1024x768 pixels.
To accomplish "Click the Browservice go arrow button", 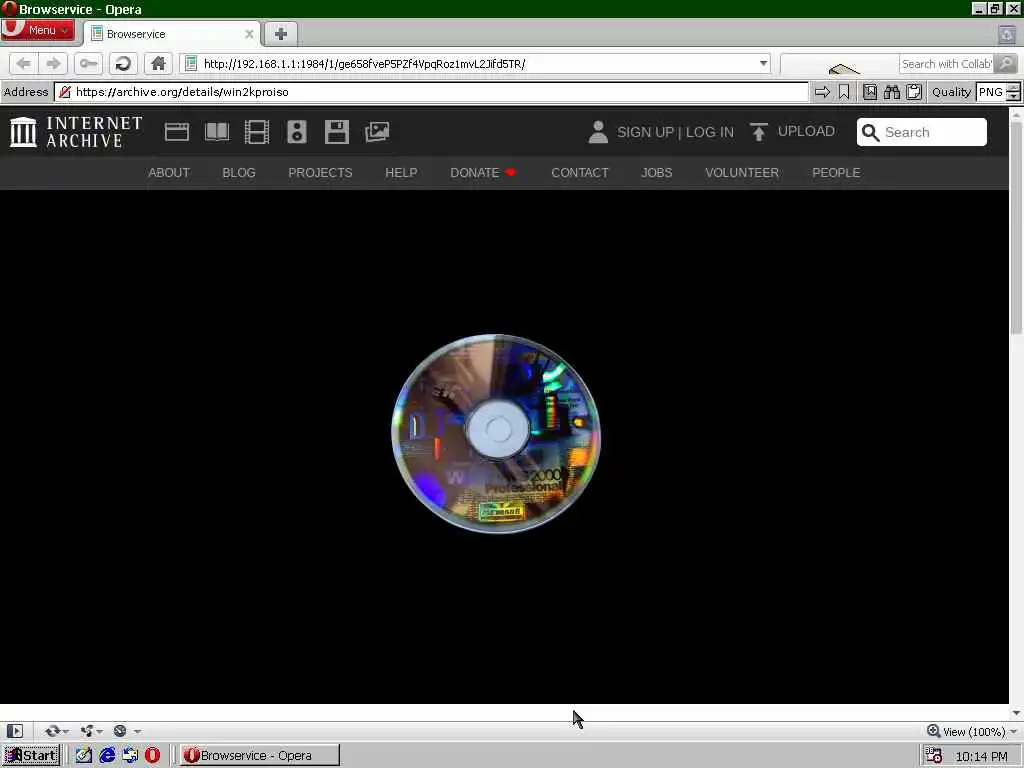I will (x=822, y=92).
